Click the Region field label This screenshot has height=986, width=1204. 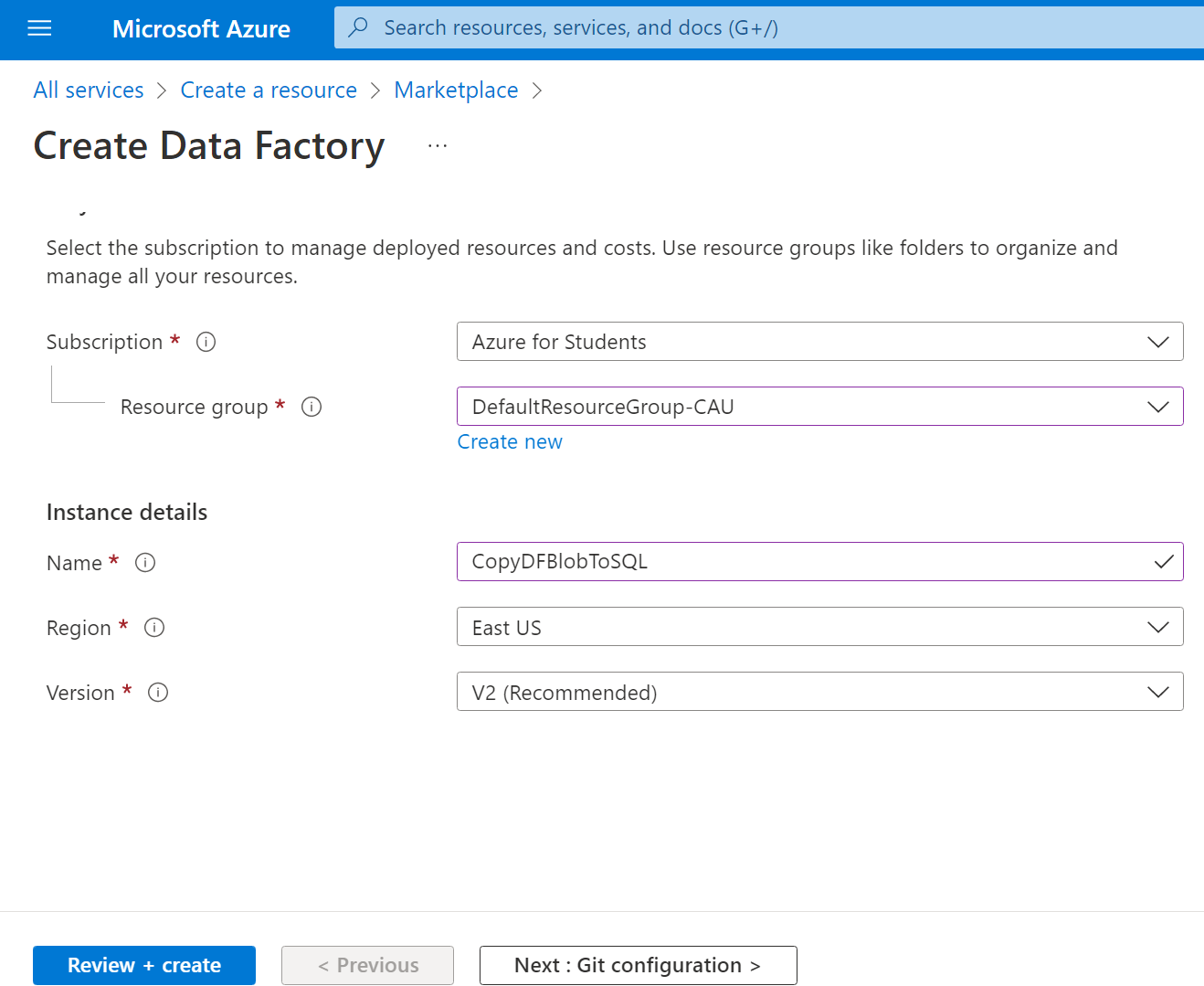click(x=79, y=629)
